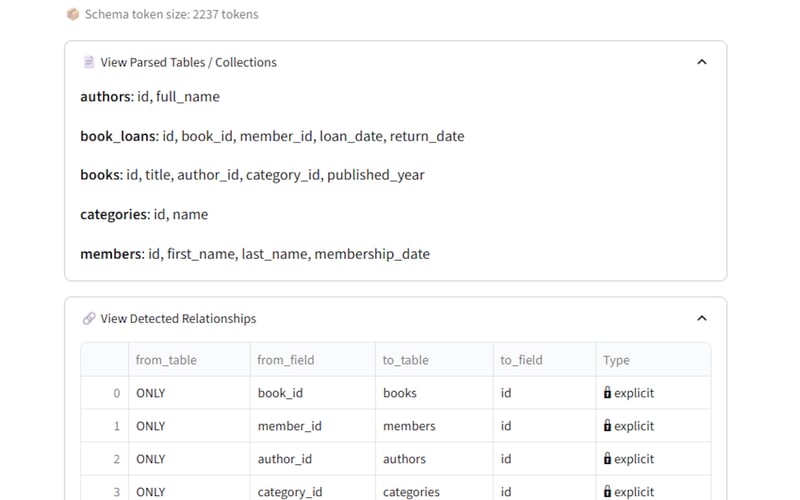The image size is (800, 500).
Task: Click the 'published_year' field text
Action: (x=376, y=175)
